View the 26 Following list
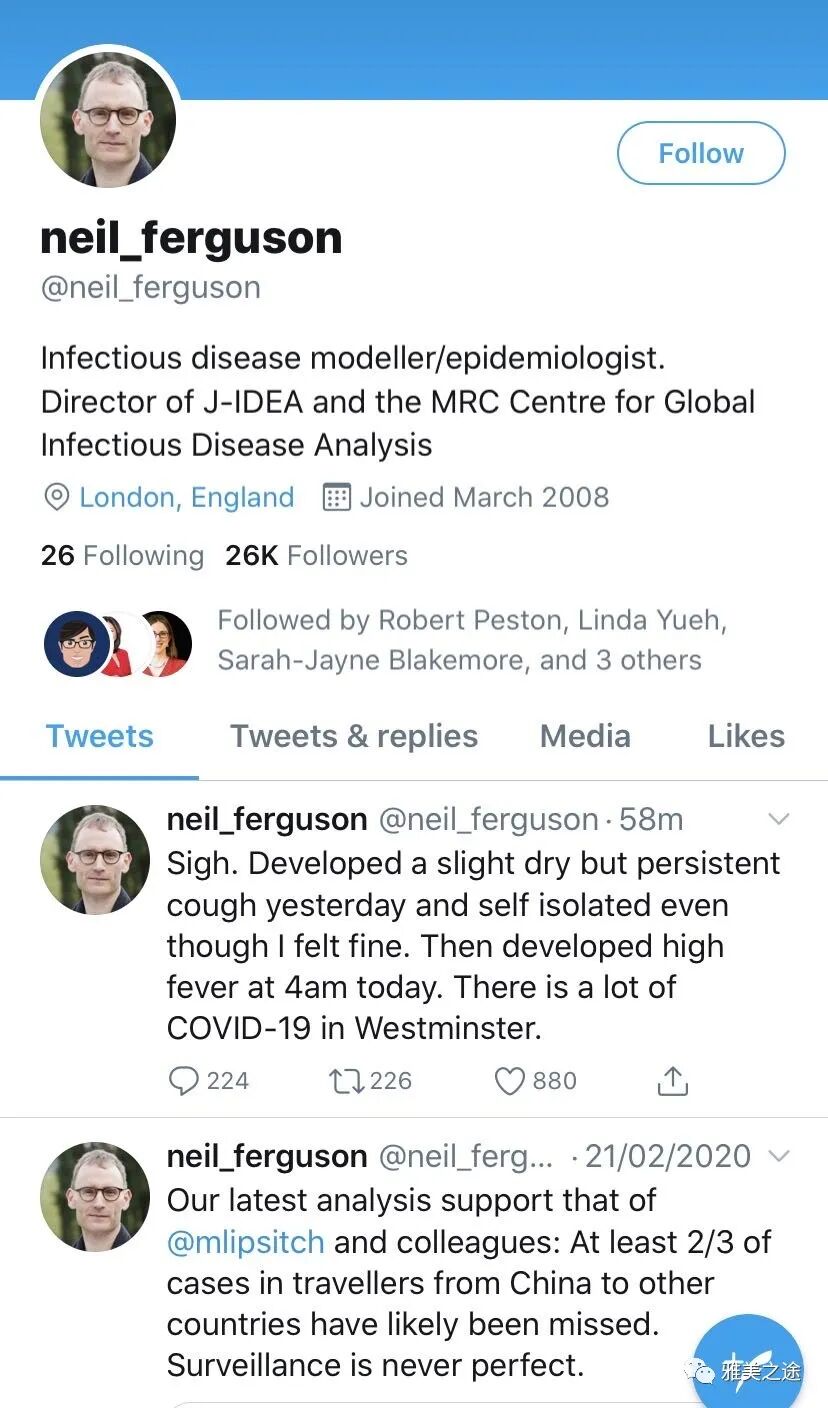The image size is (828, 1408). [122, 555]
